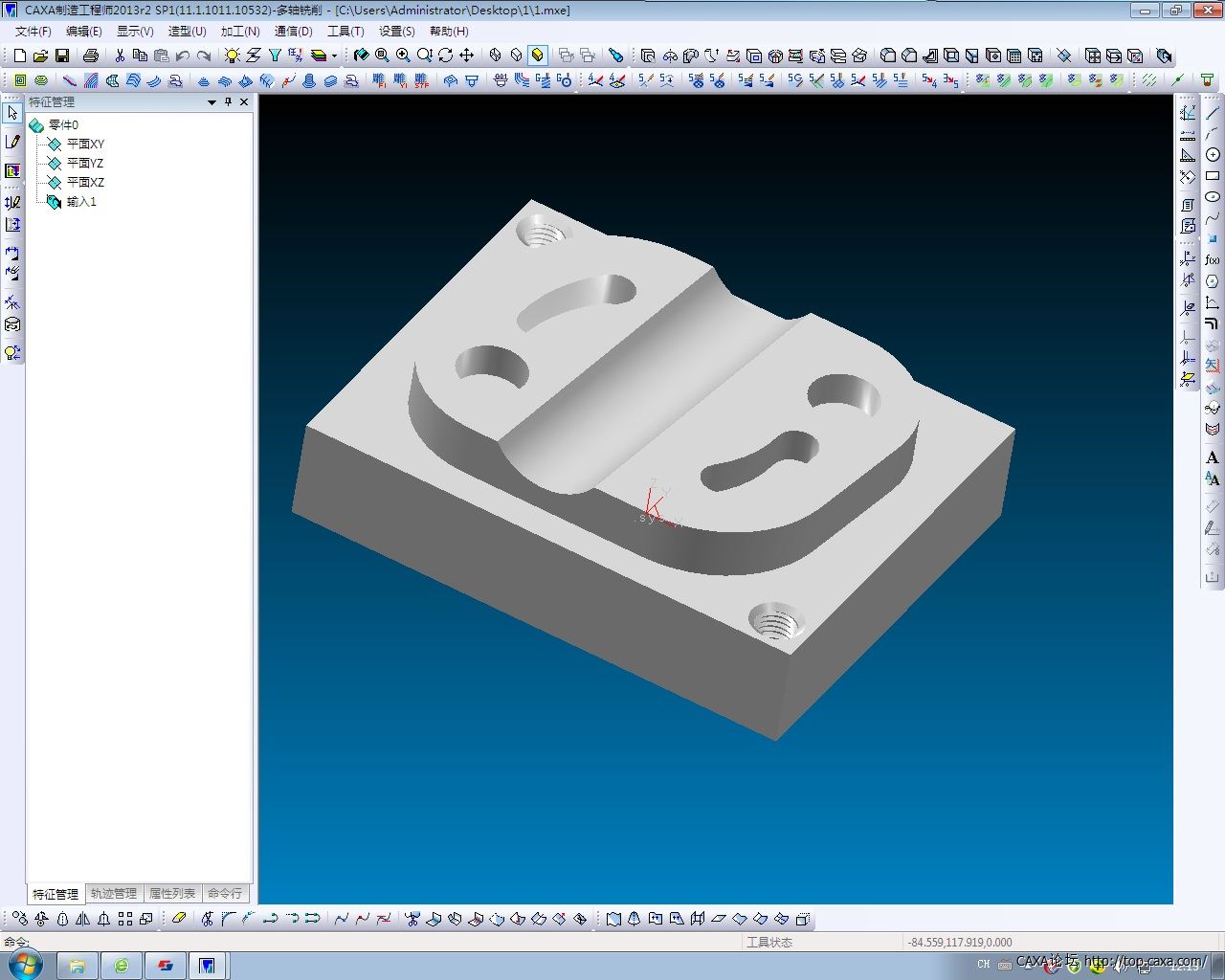Screen dimensions: 1225x980
Task: Open the 特征管理 panel dropdown arrow
Action: coord(212,101)
